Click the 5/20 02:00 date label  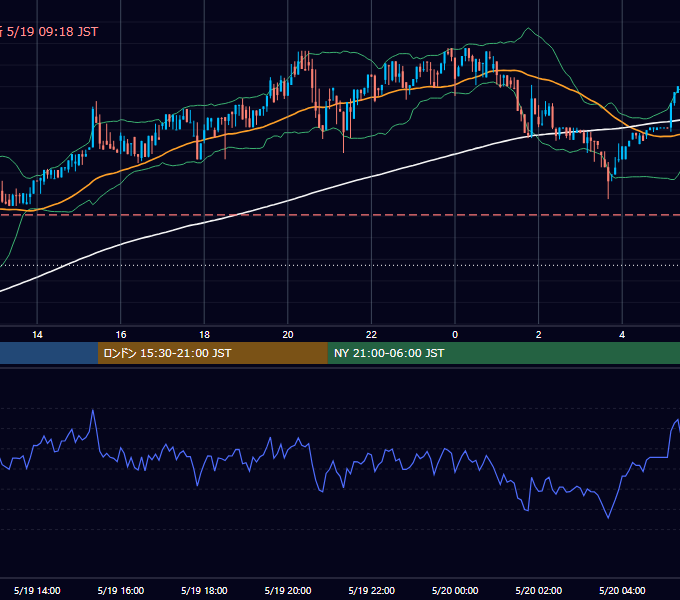539,590
